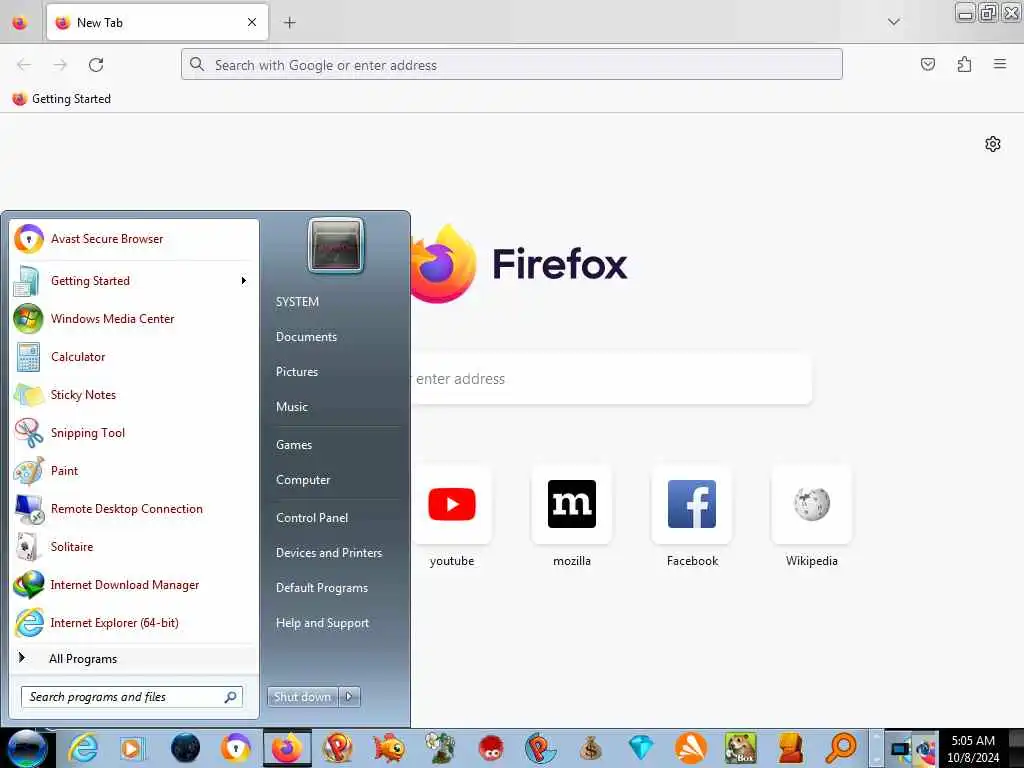
Task: Open Getting Started in Start menu
Action: tap(134, 281)
